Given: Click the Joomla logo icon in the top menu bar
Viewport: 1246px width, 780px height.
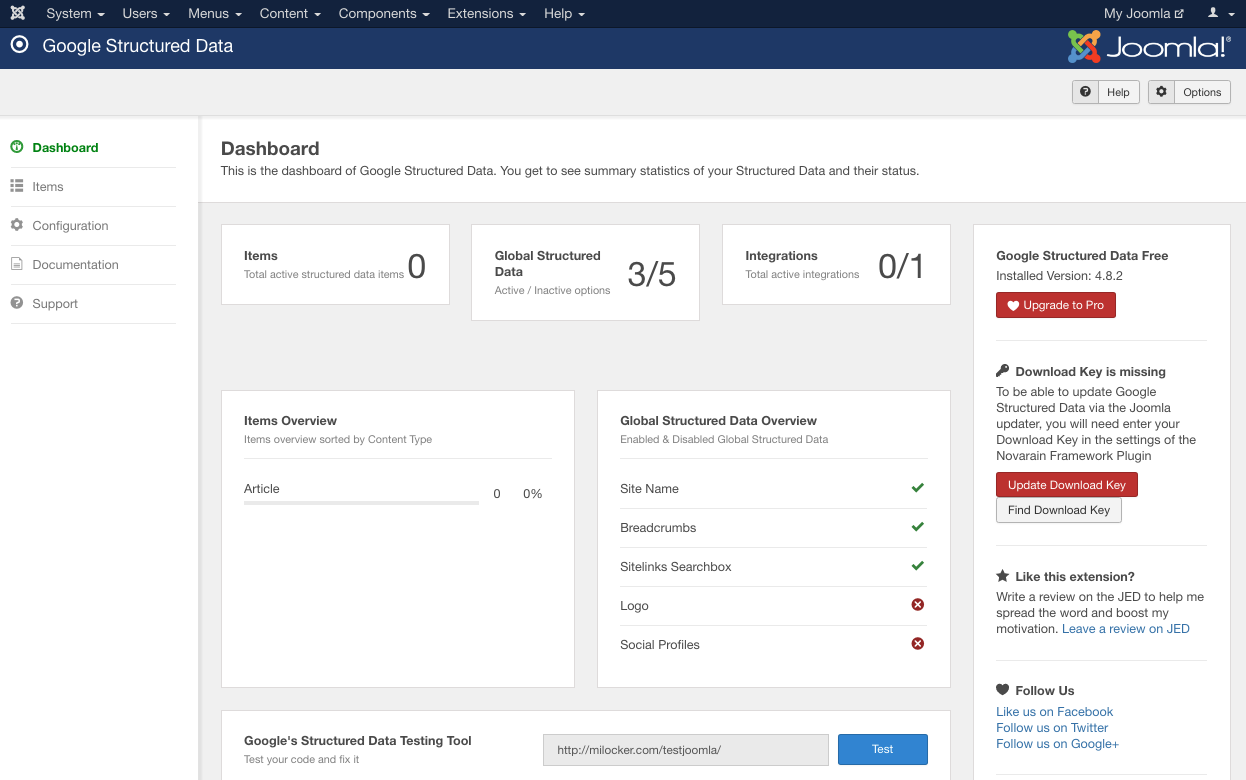Looking at the screenshot, I should [18, 13].
